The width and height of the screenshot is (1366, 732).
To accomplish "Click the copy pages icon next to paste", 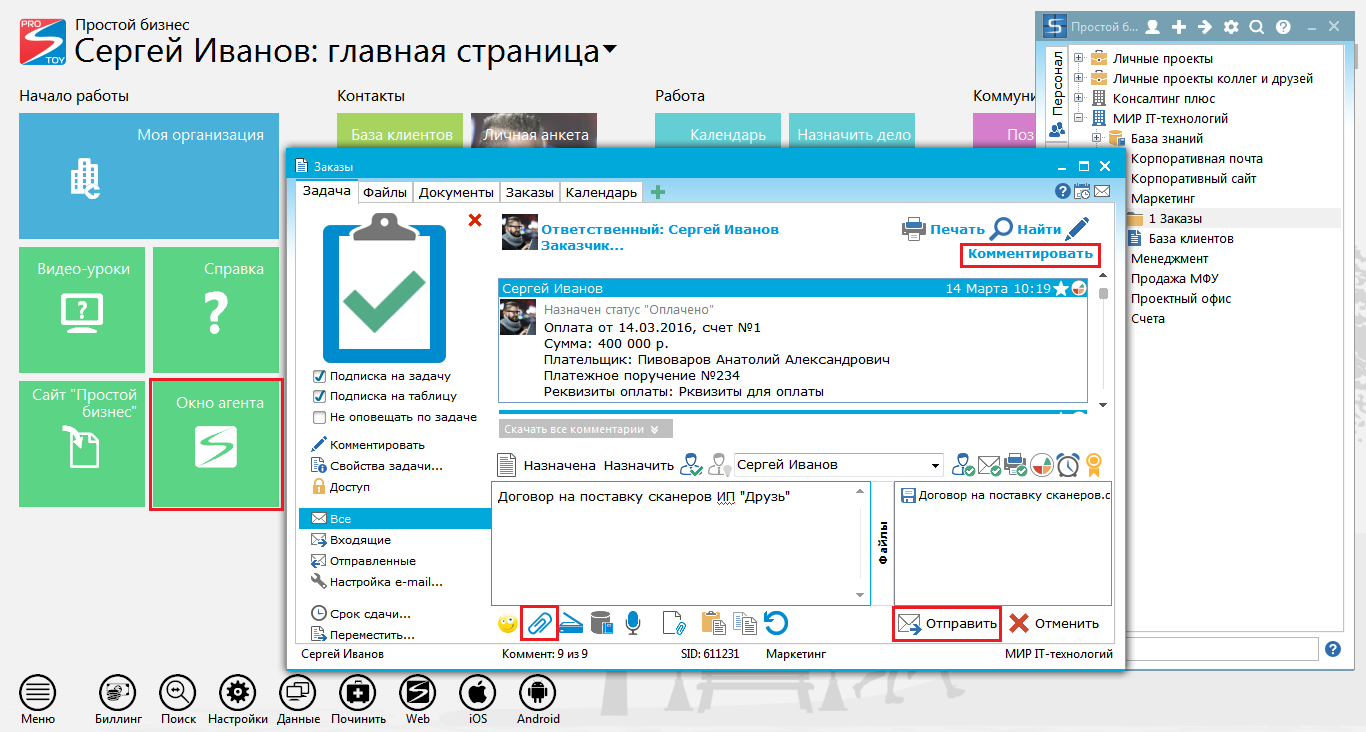I will tap(744, 624).
